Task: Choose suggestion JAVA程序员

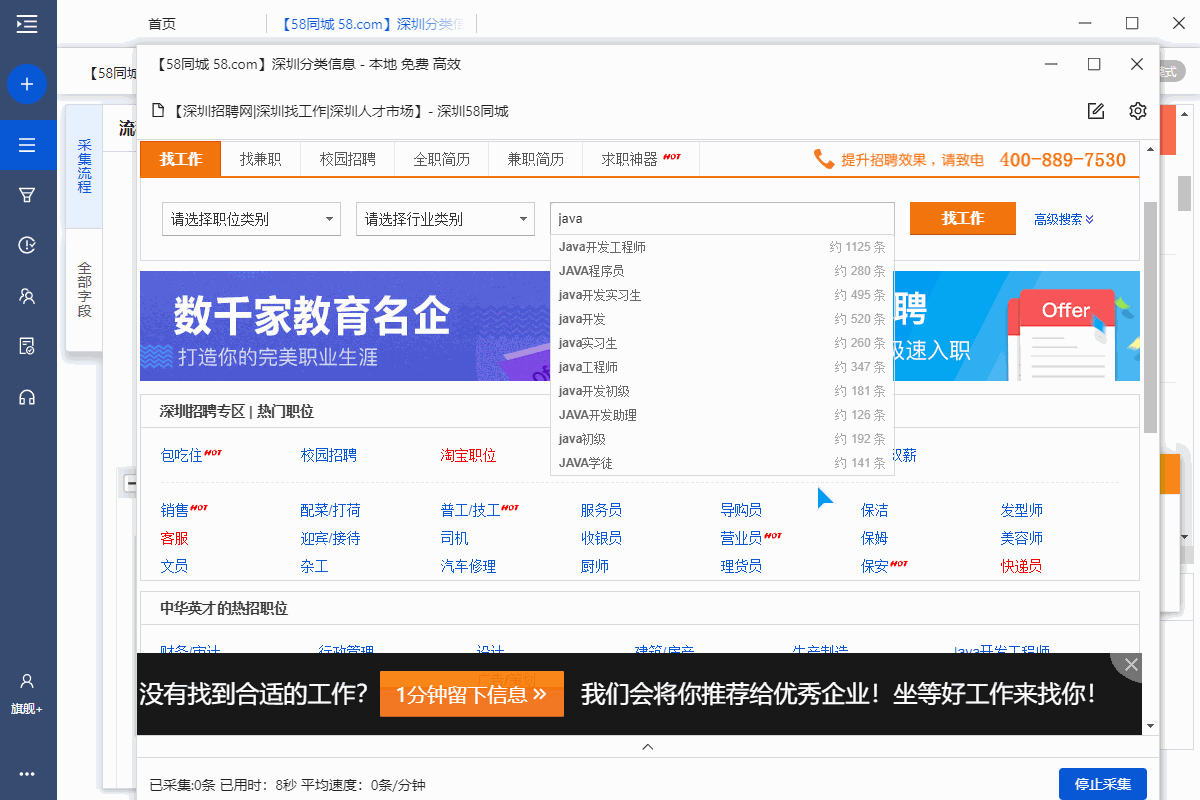Action: (722, 271)
